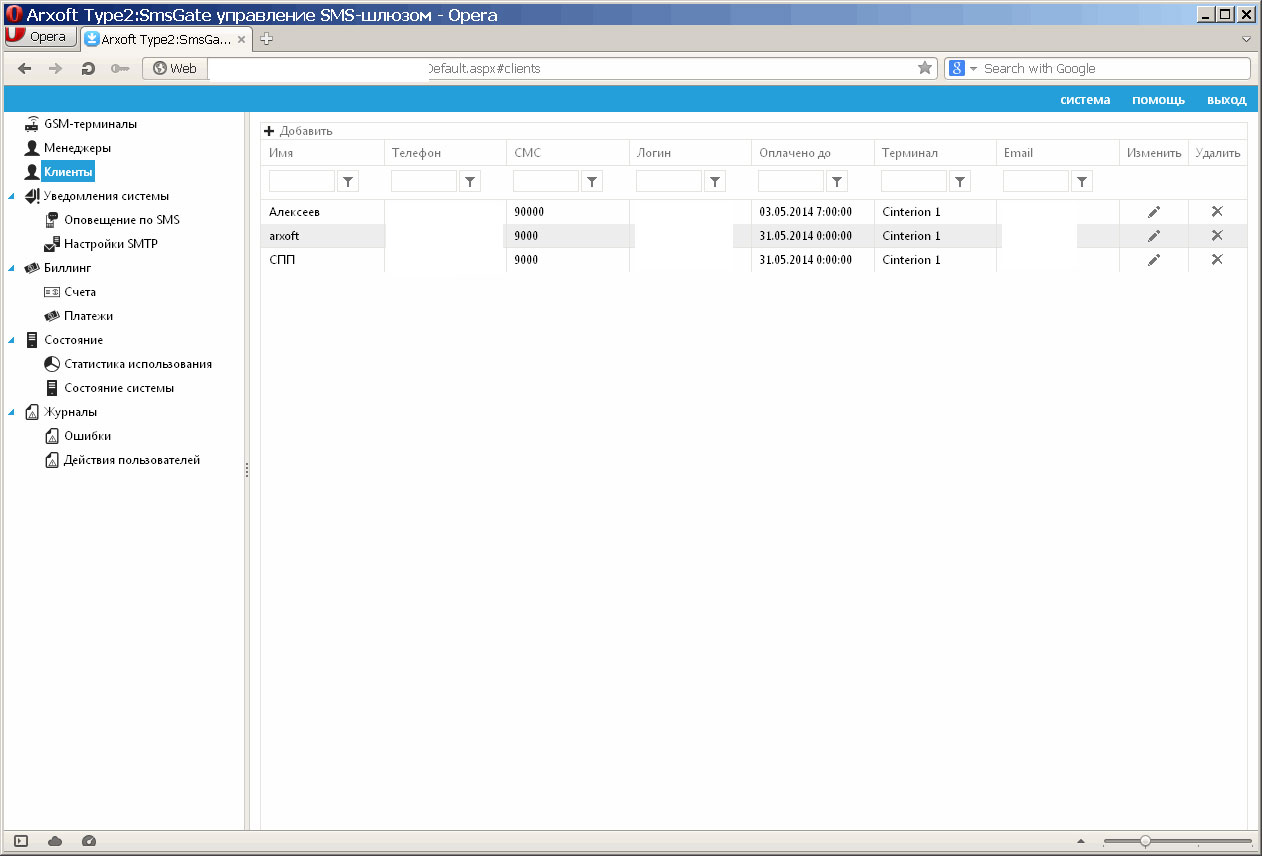Click the browser reload icon
The width and height of the screenshot is (1262, 856).
[88, 69]
